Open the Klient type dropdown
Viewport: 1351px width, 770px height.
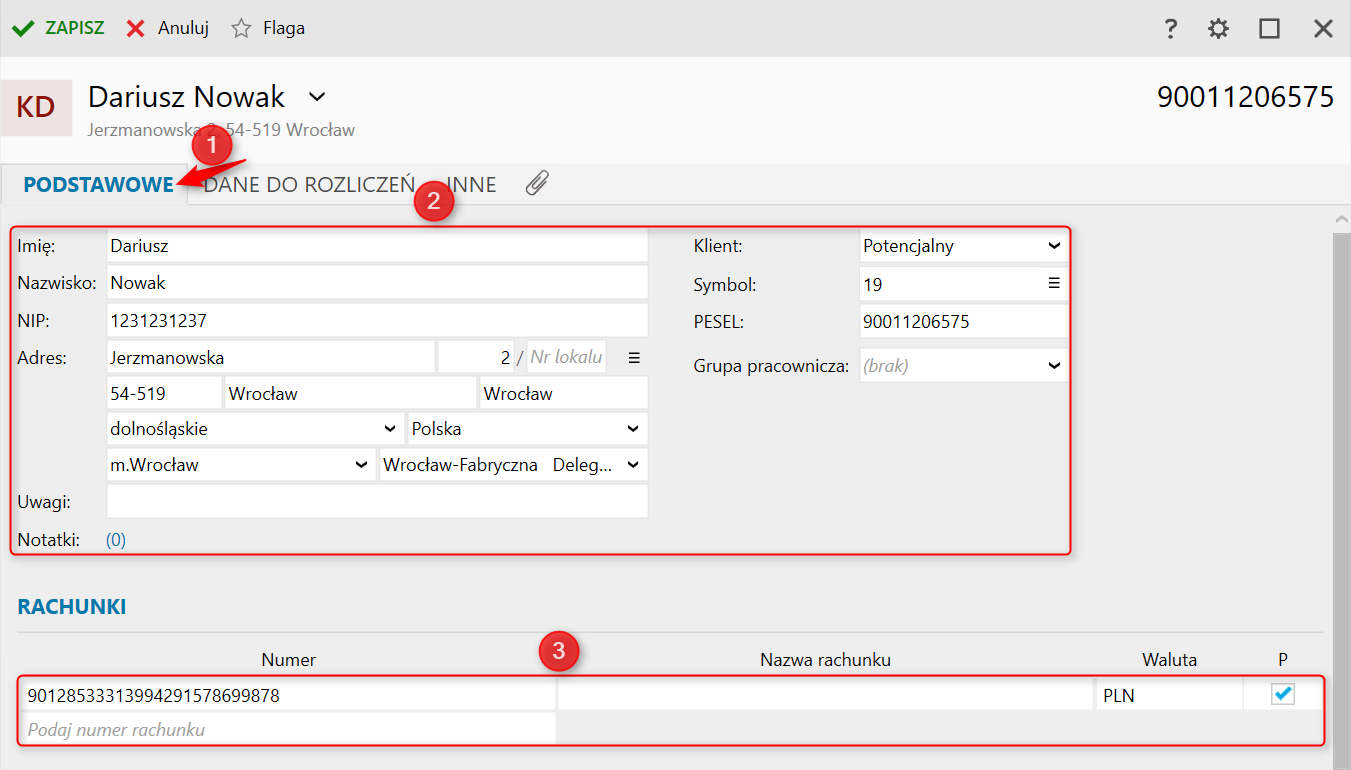[x=964, y=246]
